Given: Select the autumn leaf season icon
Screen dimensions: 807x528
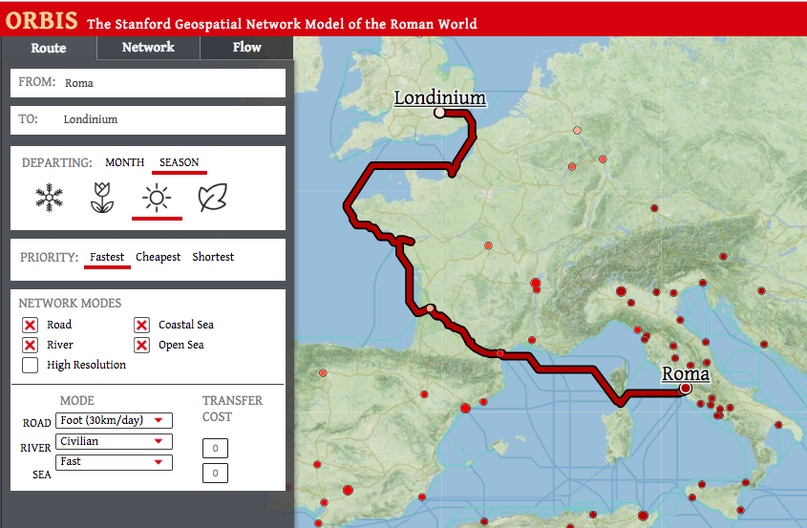Looking at the screenshot, I should (x=212, y=198).
